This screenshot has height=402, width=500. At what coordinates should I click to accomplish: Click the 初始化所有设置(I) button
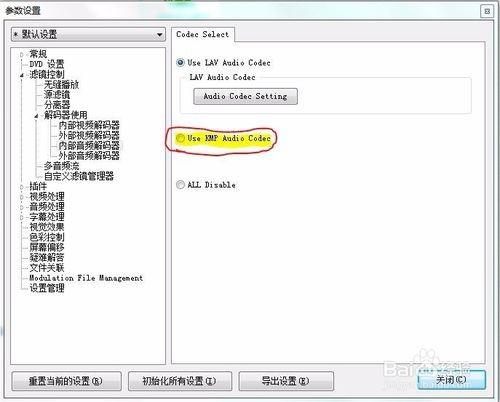coord(180,381)
